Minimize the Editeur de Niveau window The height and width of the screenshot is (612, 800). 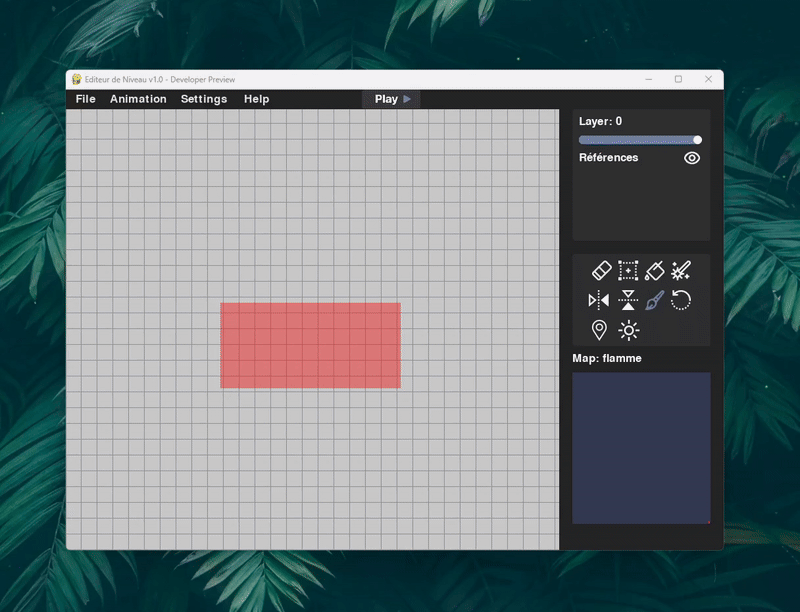[649, 80]
